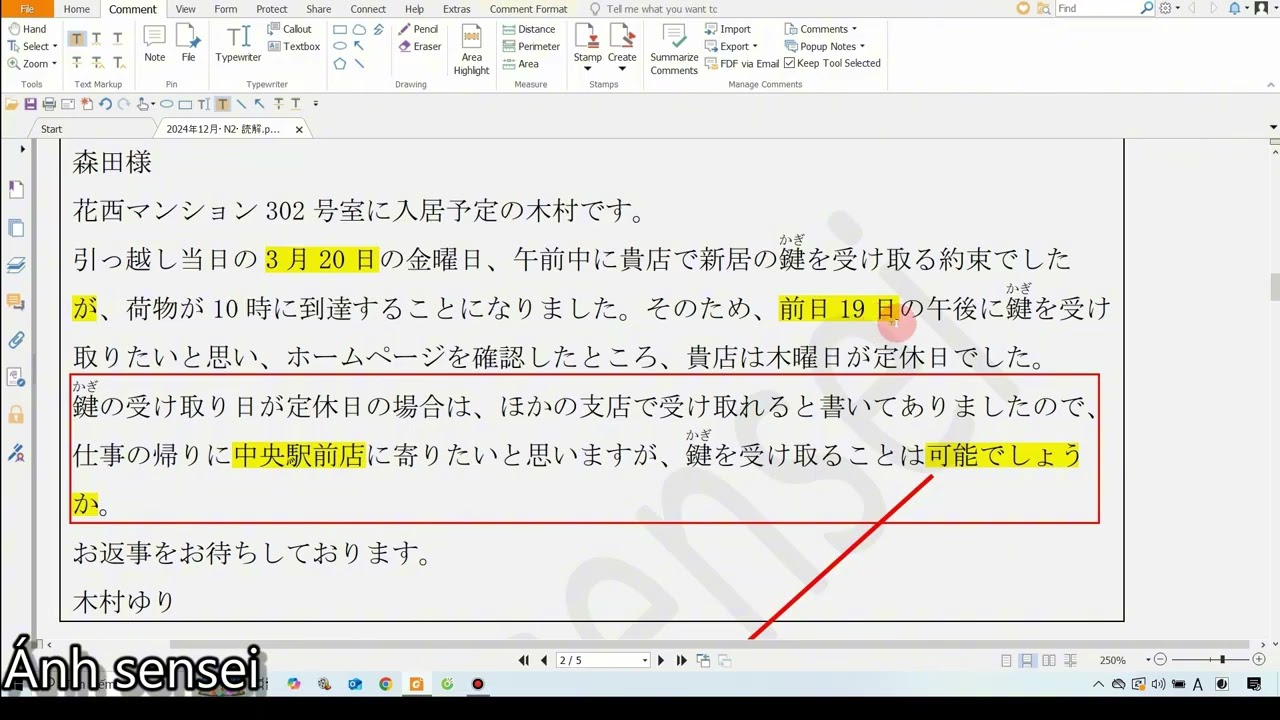Pick the Eraser tool
Screen dimensions: 1280x720
pos(420,46)
